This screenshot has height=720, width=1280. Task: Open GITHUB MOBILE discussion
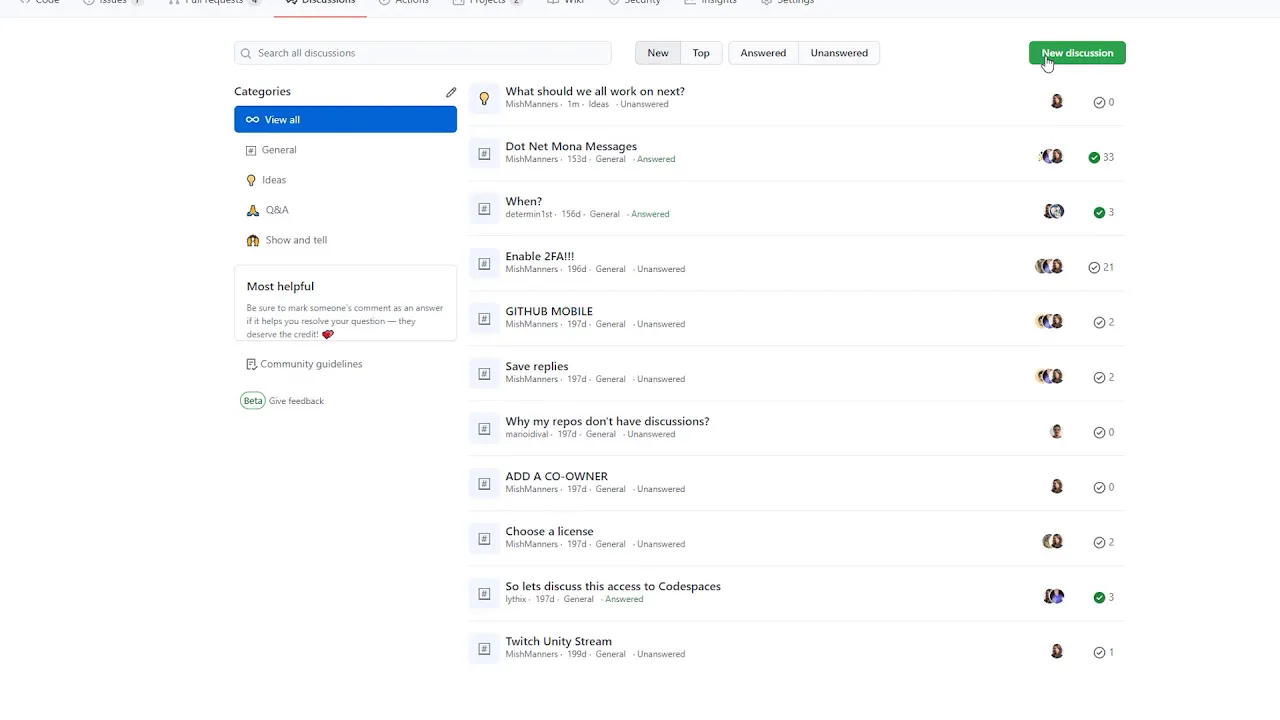(x=549, y=311)
